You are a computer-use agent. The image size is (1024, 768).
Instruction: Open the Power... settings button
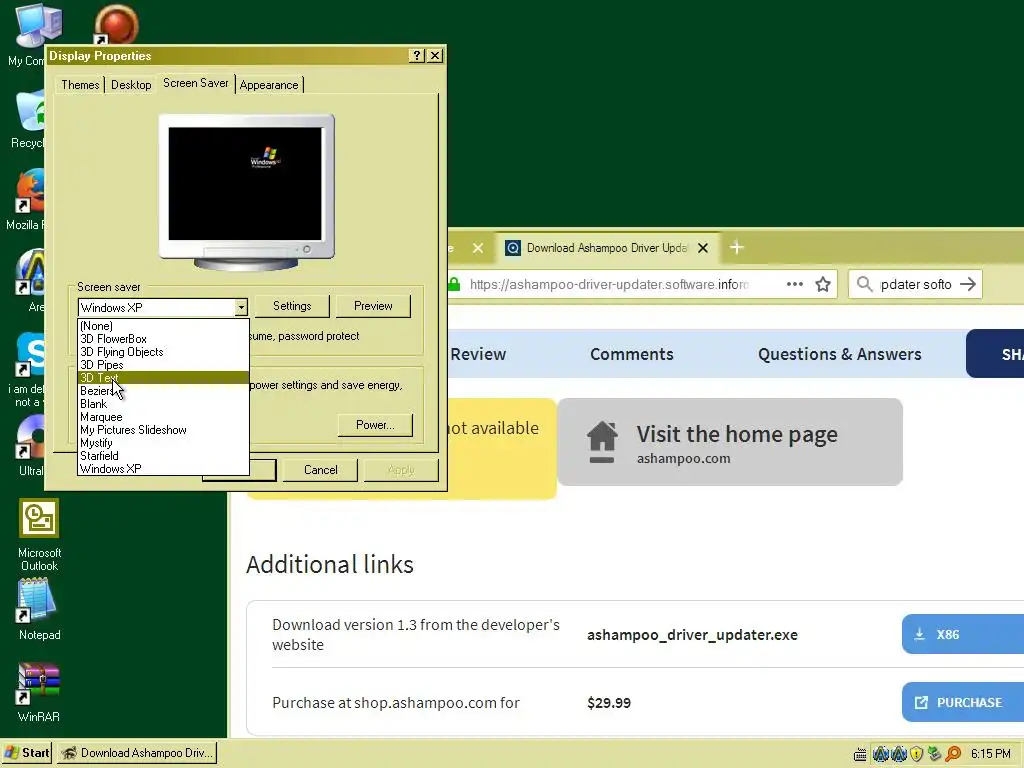pos(375,425)
